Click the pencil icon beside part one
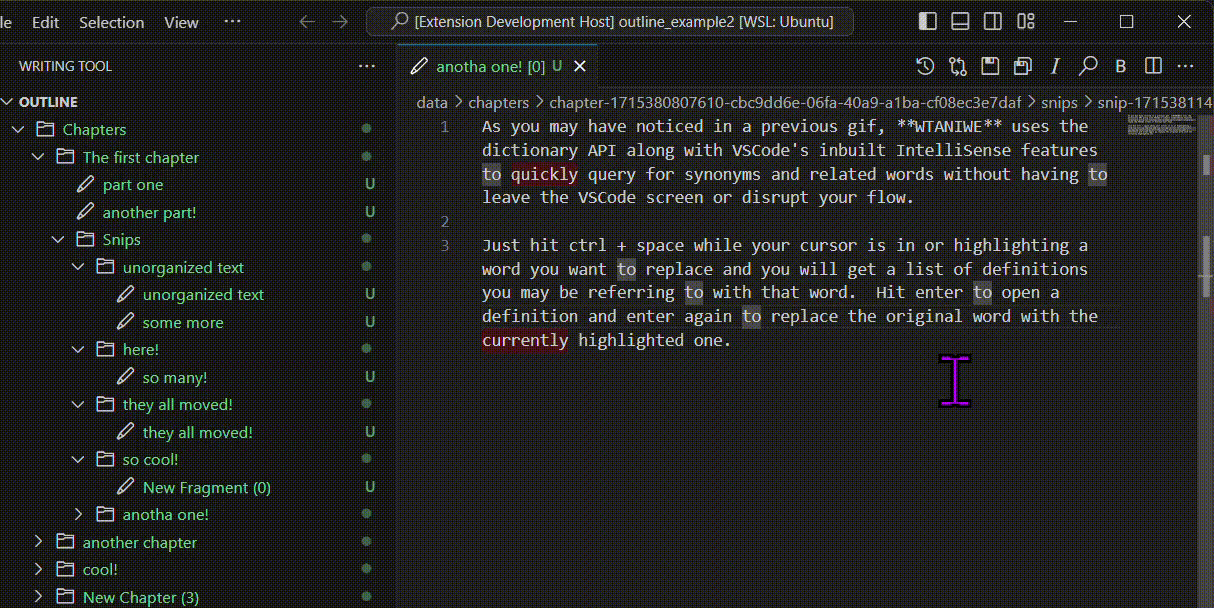The height and width of the screenshot is (608, 1214). click(x=85, y=184)
